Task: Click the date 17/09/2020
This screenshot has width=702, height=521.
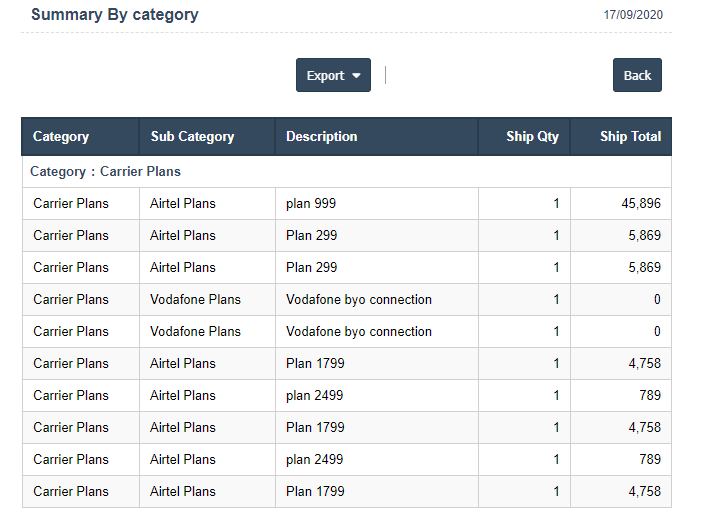Action: (632, 16)
